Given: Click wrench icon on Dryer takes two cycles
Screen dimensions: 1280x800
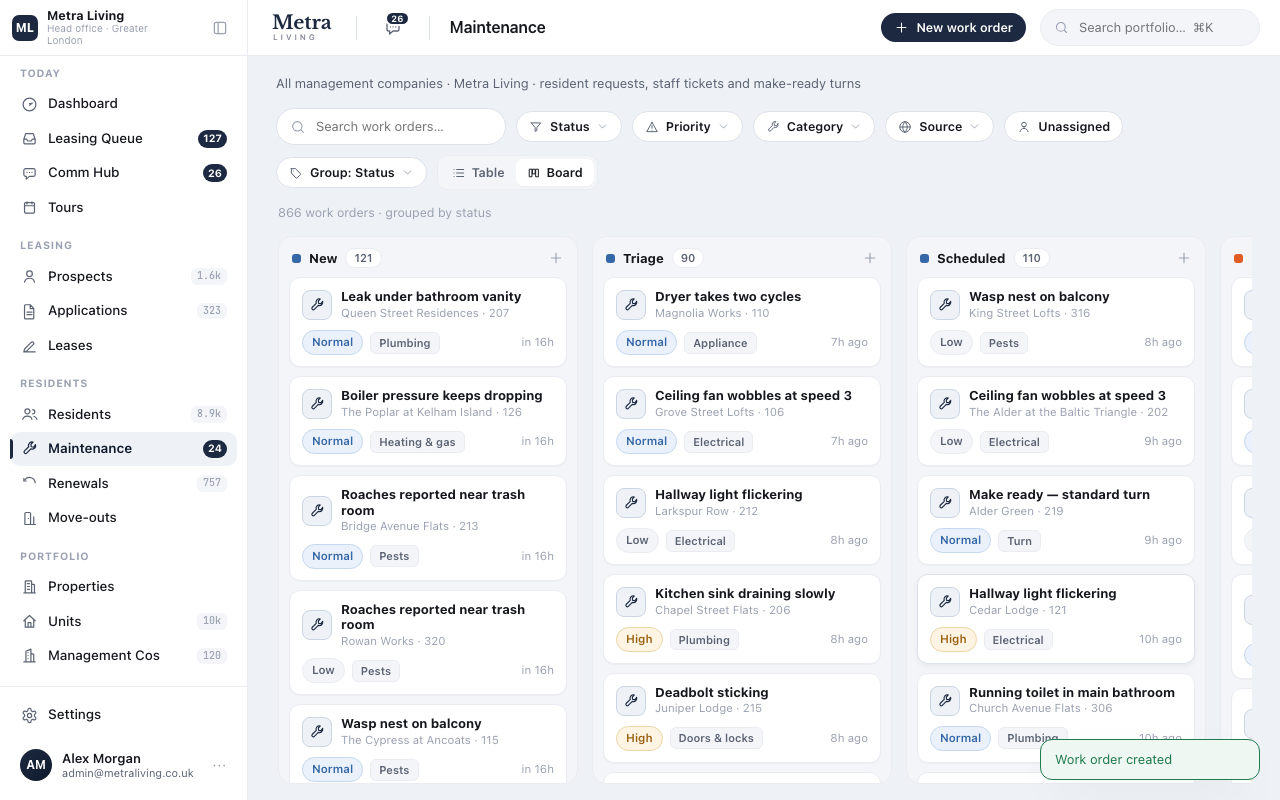Looking at the screenshot, I should pos(631,305).
